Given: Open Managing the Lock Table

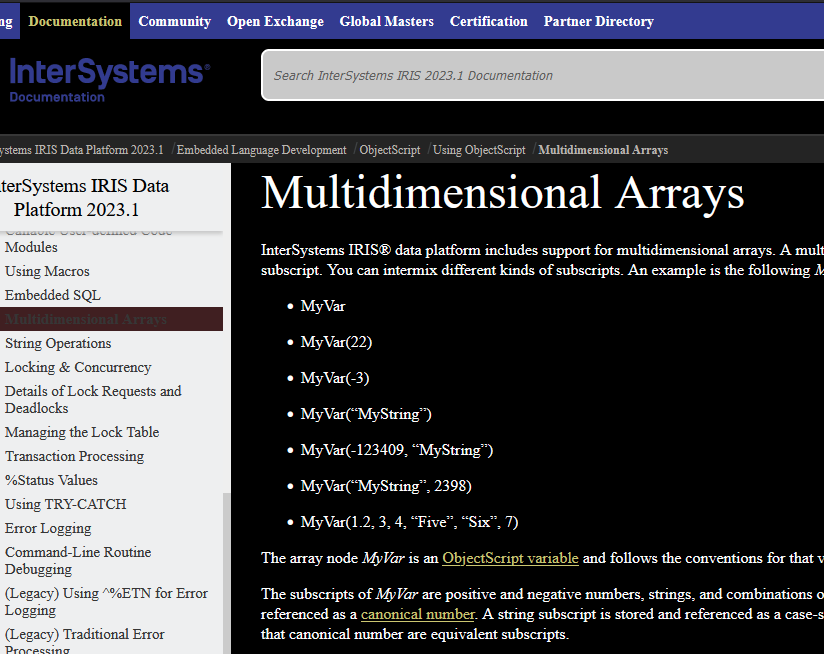Looking at the screenshot, I should (82, 432).
